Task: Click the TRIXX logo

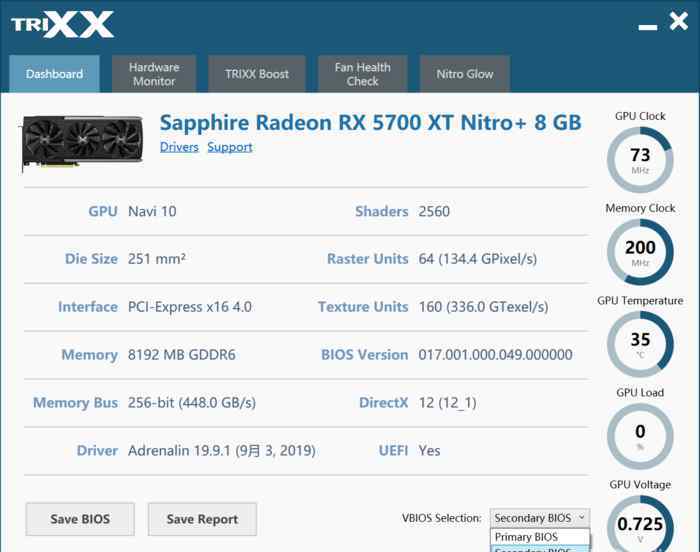Action: [62, 24]
